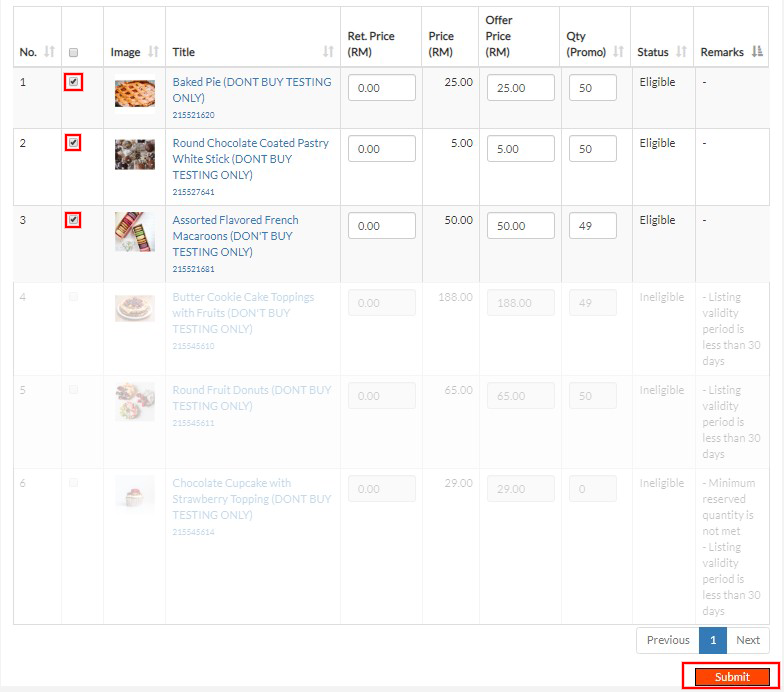
Task: Go to the Next page
Action: [x=748, y=640]
